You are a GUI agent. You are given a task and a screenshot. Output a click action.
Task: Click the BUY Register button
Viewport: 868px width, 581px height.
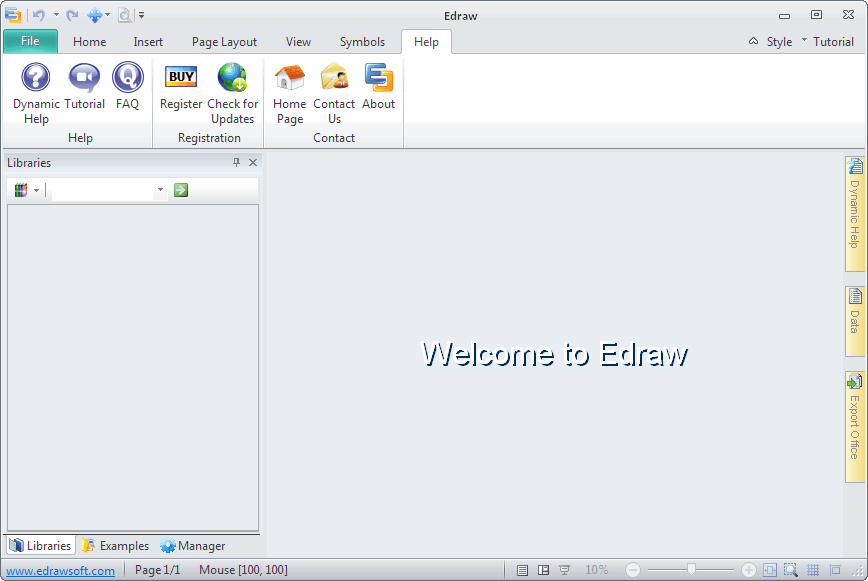181,86
